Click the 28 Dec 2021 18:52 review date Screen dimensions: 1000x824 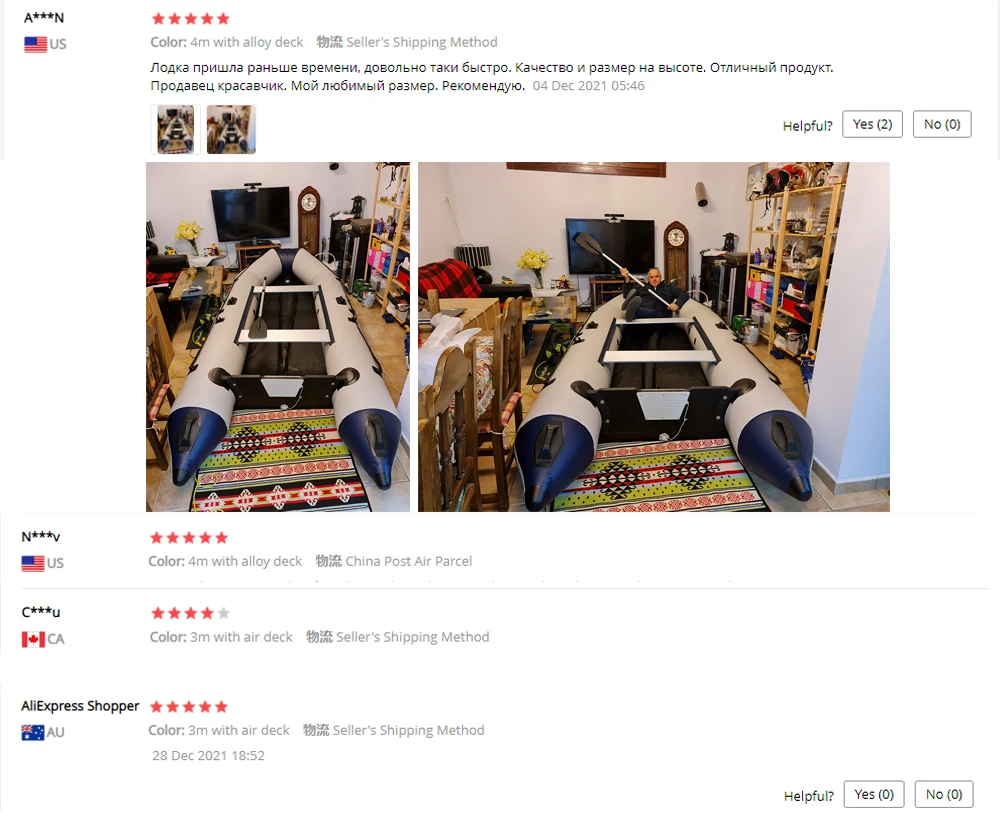[209, 756]
